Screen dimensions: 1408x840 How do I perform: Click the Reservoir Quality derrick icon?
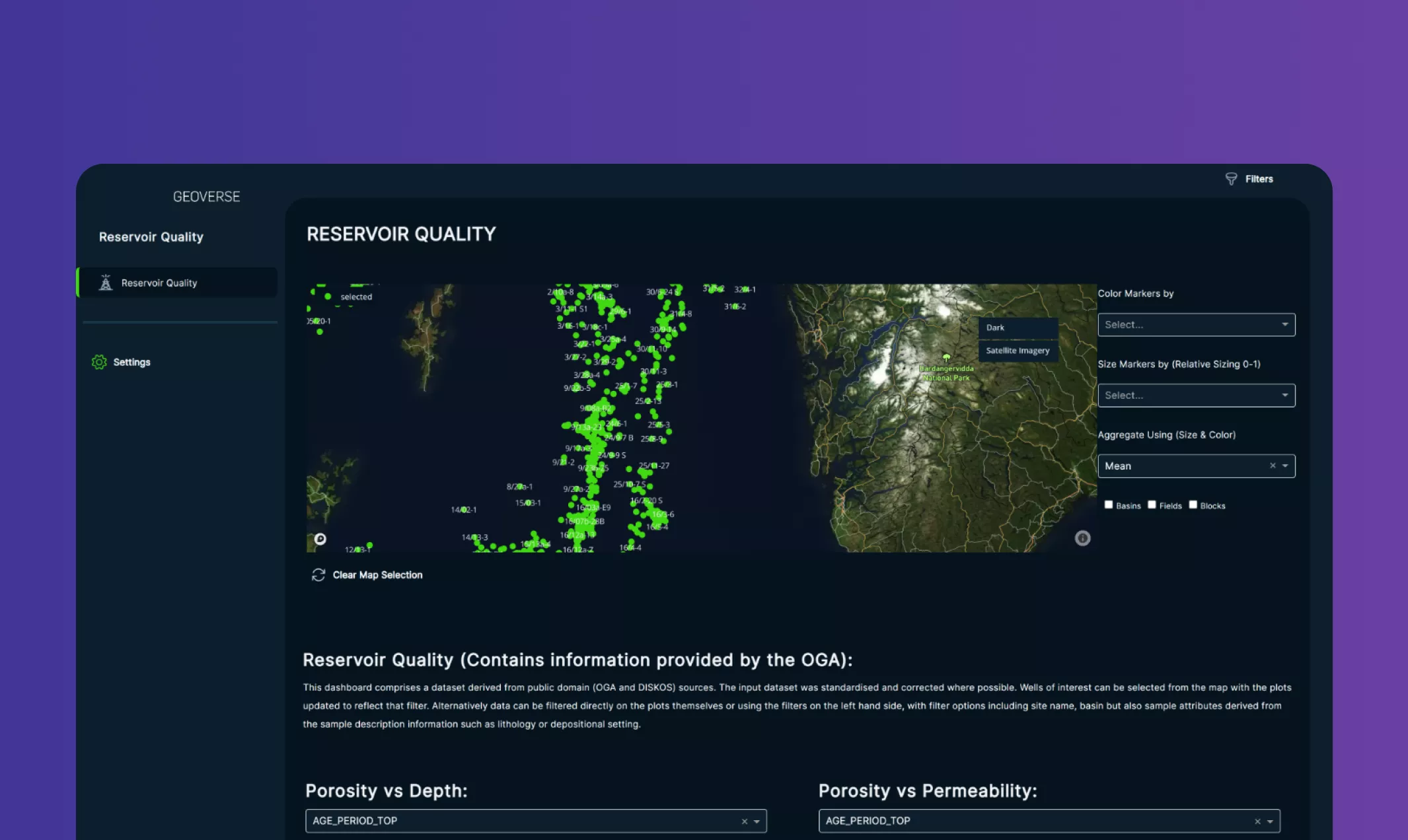(x=106, y=283)
